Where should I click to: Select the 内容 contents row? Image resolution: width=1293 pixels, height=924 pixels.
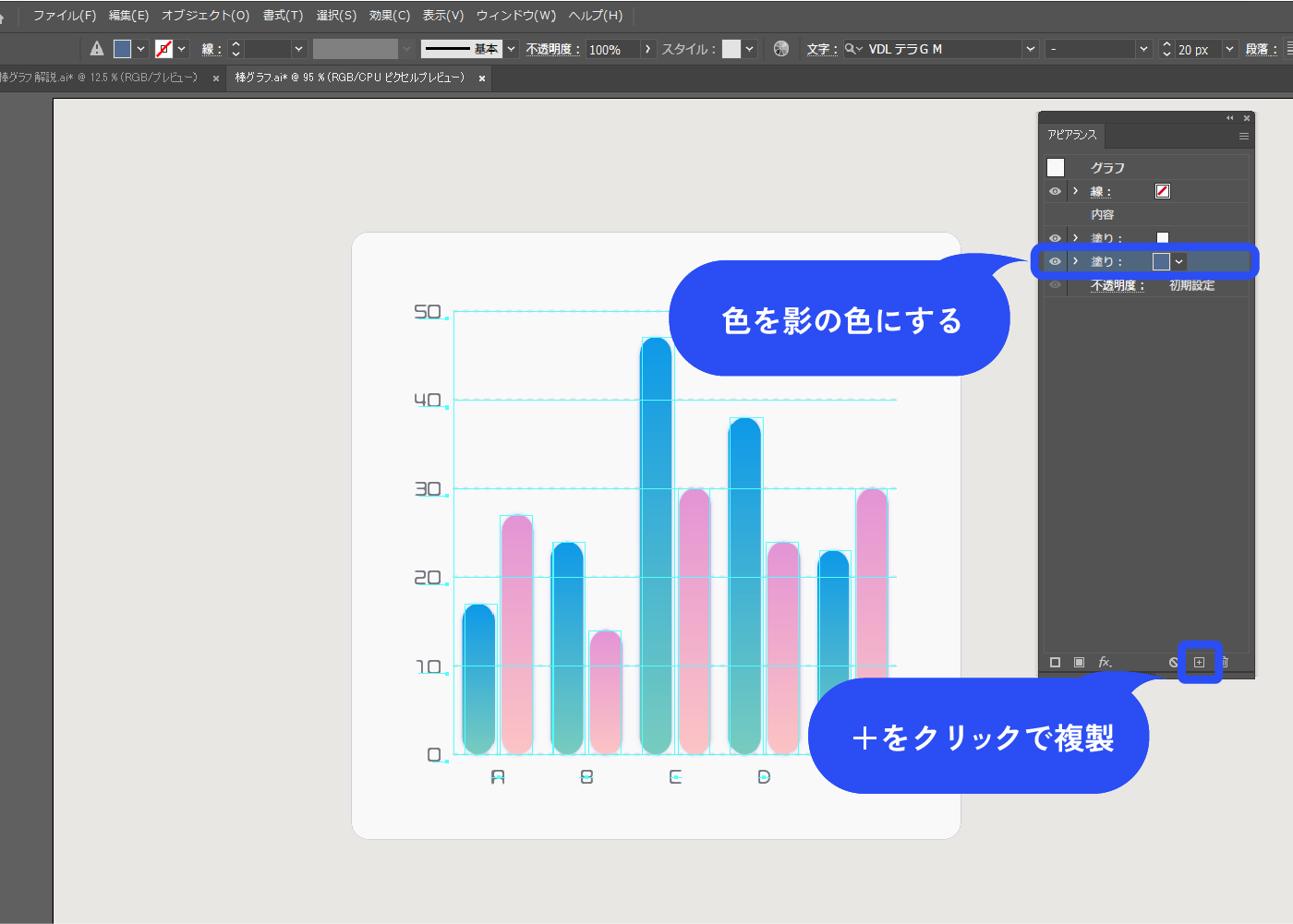click(x=1146, y=214)
